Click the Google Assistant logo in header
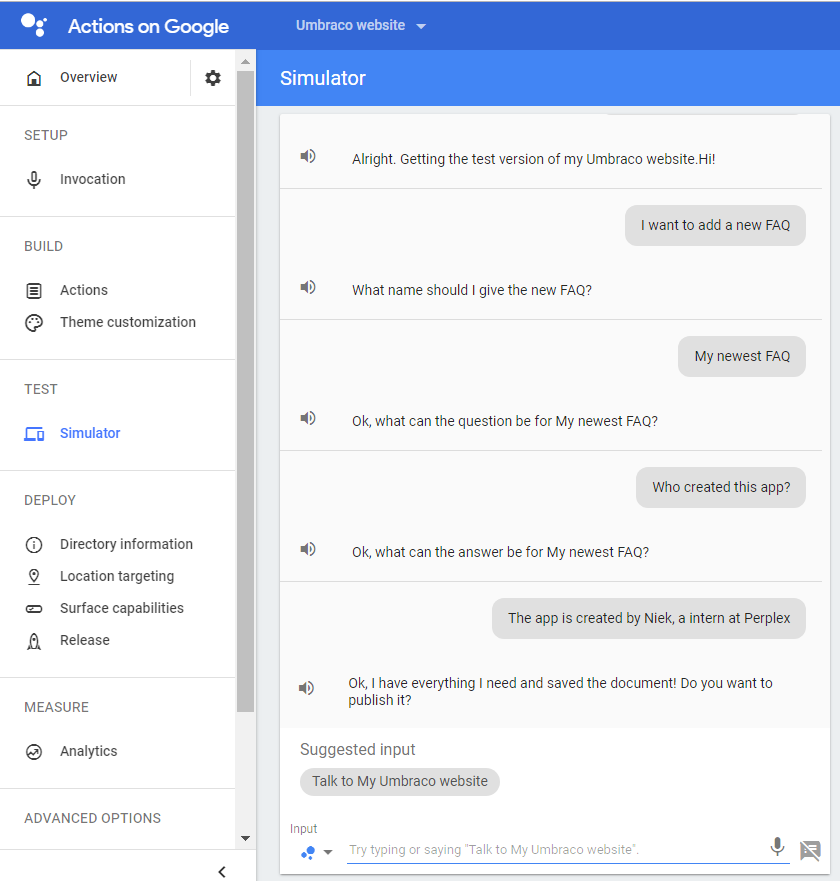Image resolution: width=840 pixels, height=881 pixels. point(33,25)
